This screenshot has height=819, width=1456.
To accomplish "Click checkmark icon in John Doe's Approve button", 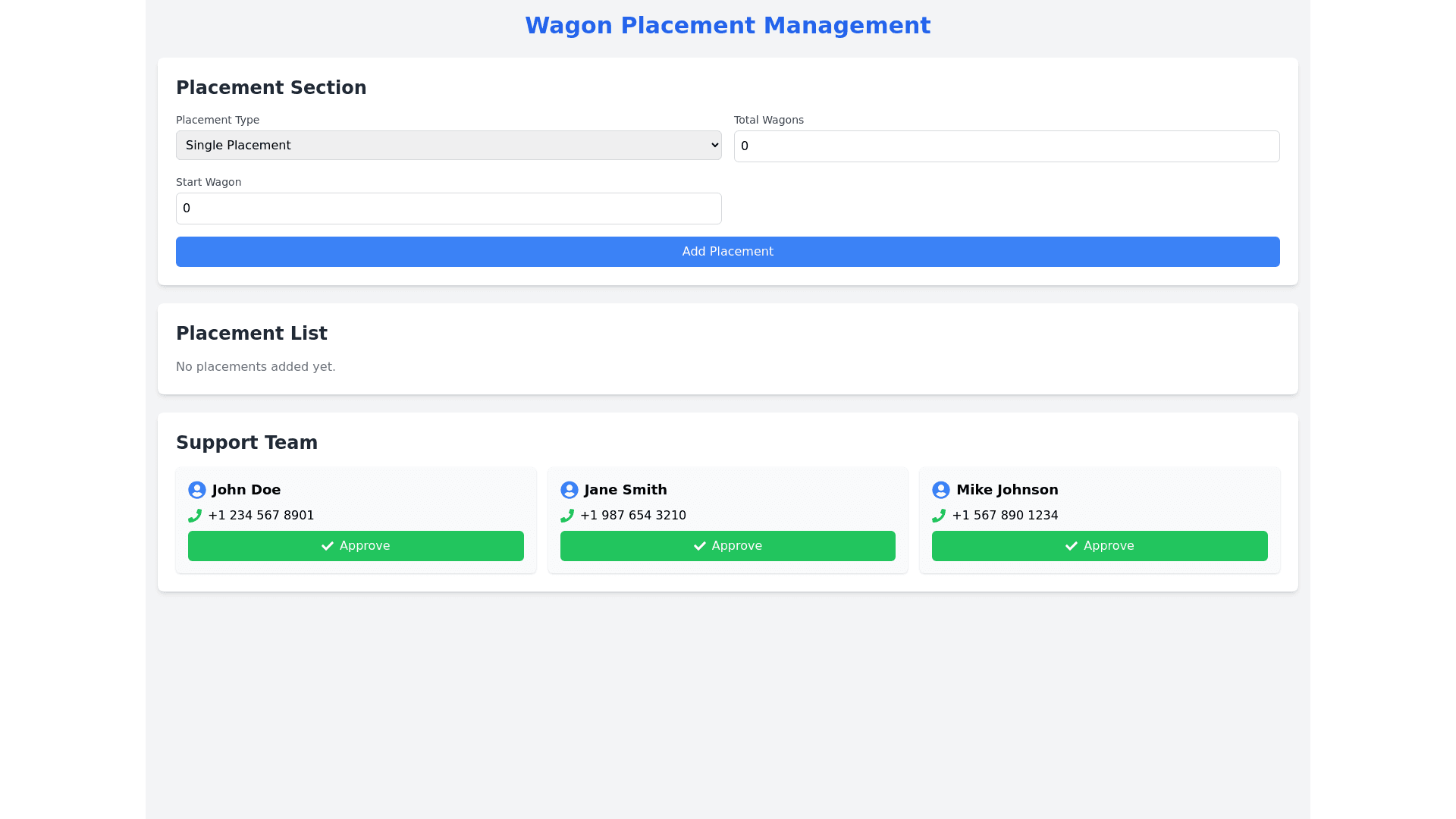I will 328,546.
